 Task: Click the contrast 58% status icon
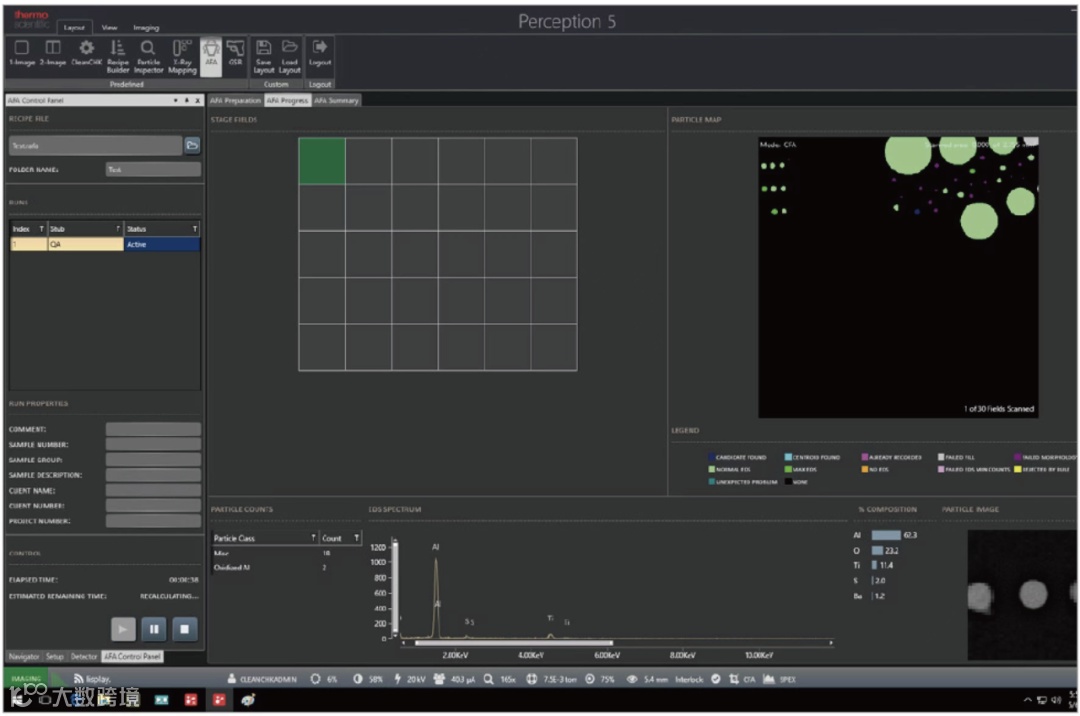(x=357, y=679)
